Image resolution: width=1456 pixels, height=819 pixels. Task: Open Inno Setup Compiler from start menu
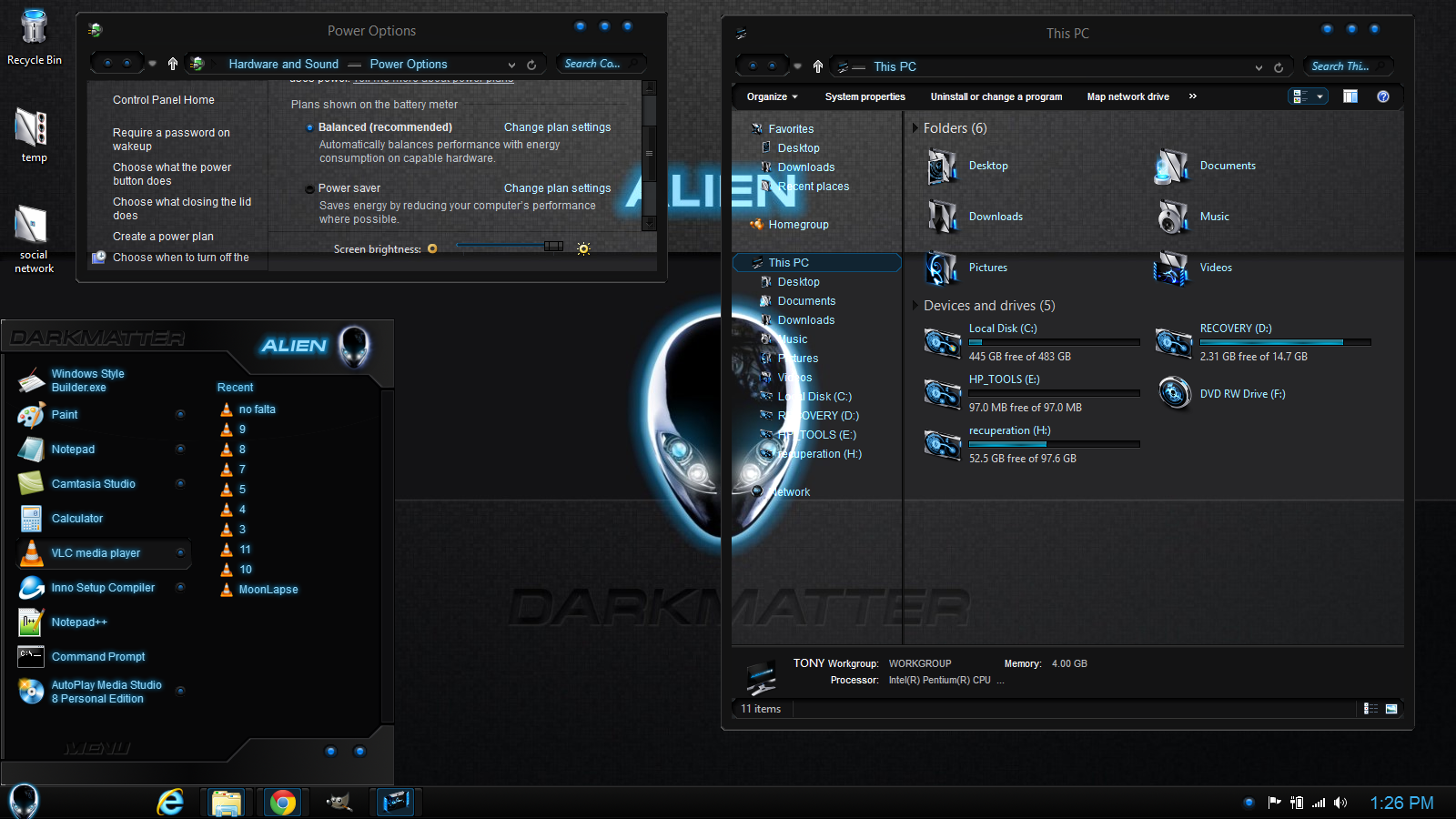[x=103, y=588]
